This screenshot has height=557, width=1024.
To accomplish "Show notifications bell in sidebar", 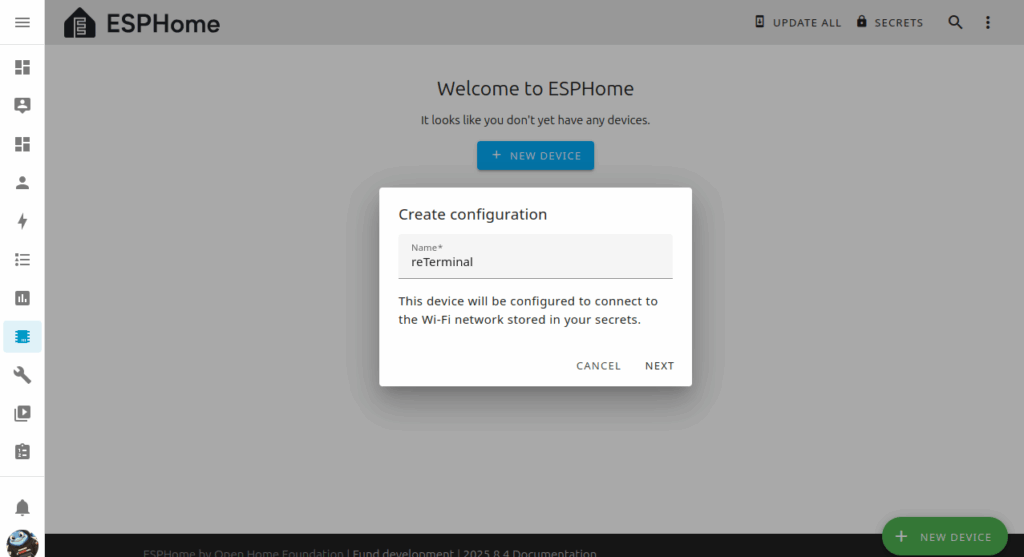I will [22, 507].
